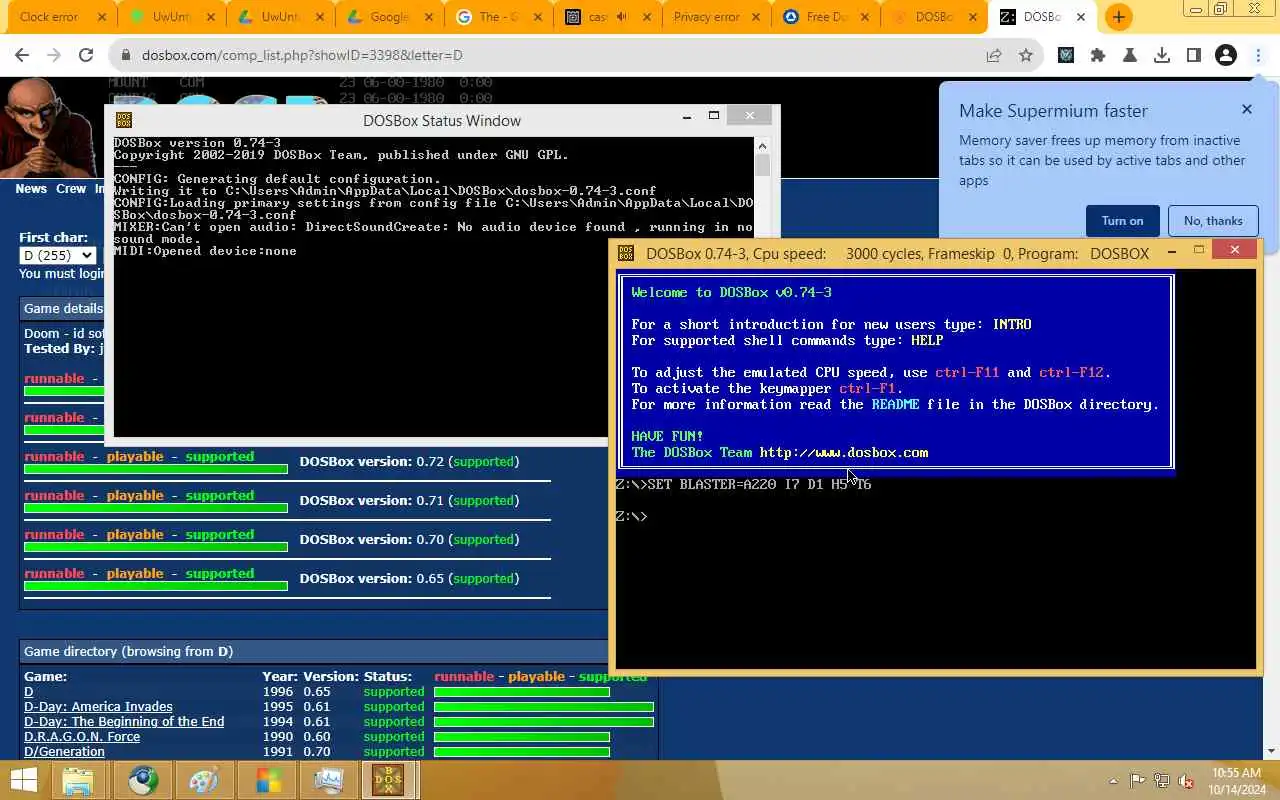
Task: Click the dark shield extension icon in toolbar
Action: coord(1066,56)
